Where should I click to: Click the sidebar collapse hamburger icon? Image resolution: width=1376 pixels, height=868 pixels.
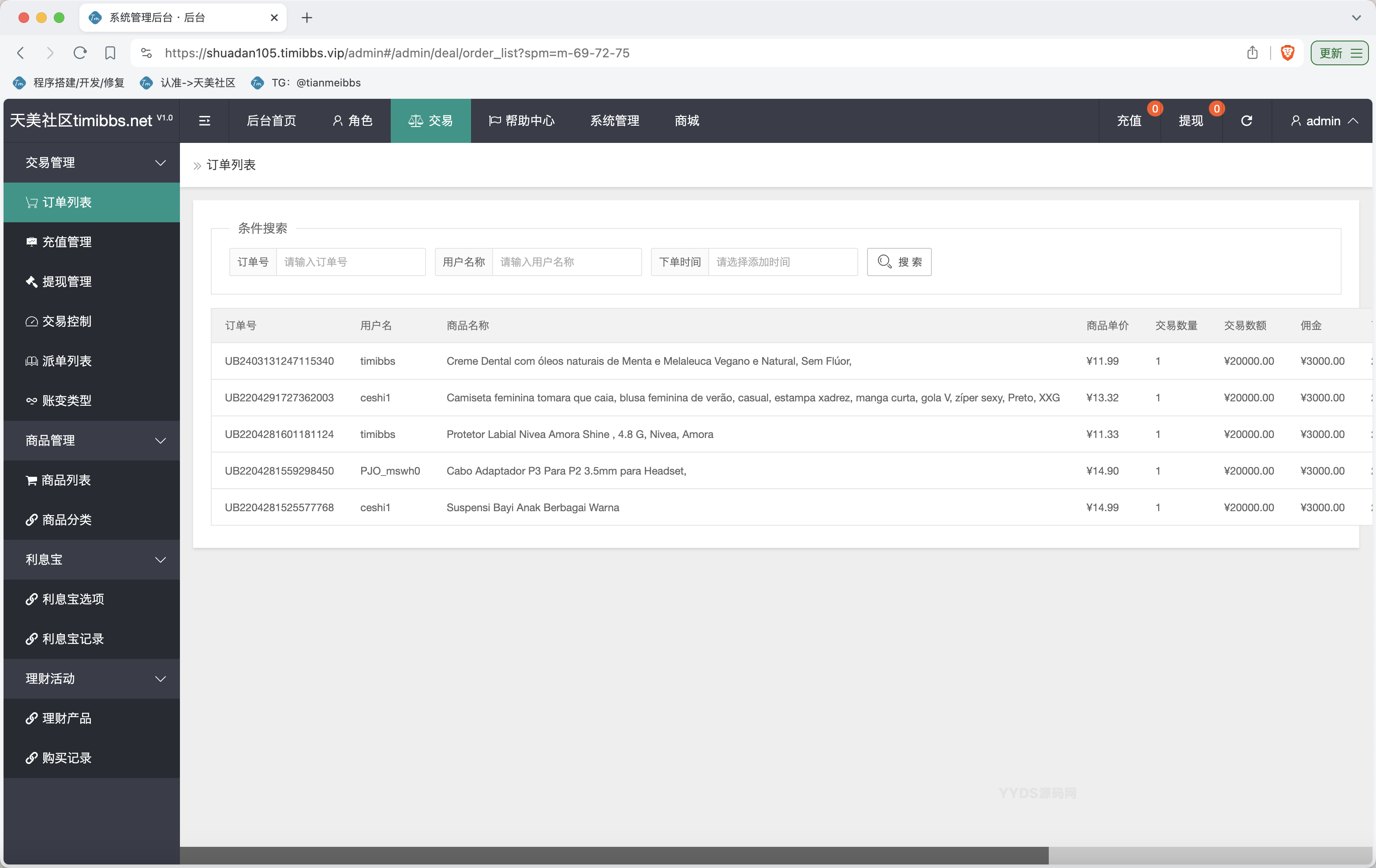(204, 120)
